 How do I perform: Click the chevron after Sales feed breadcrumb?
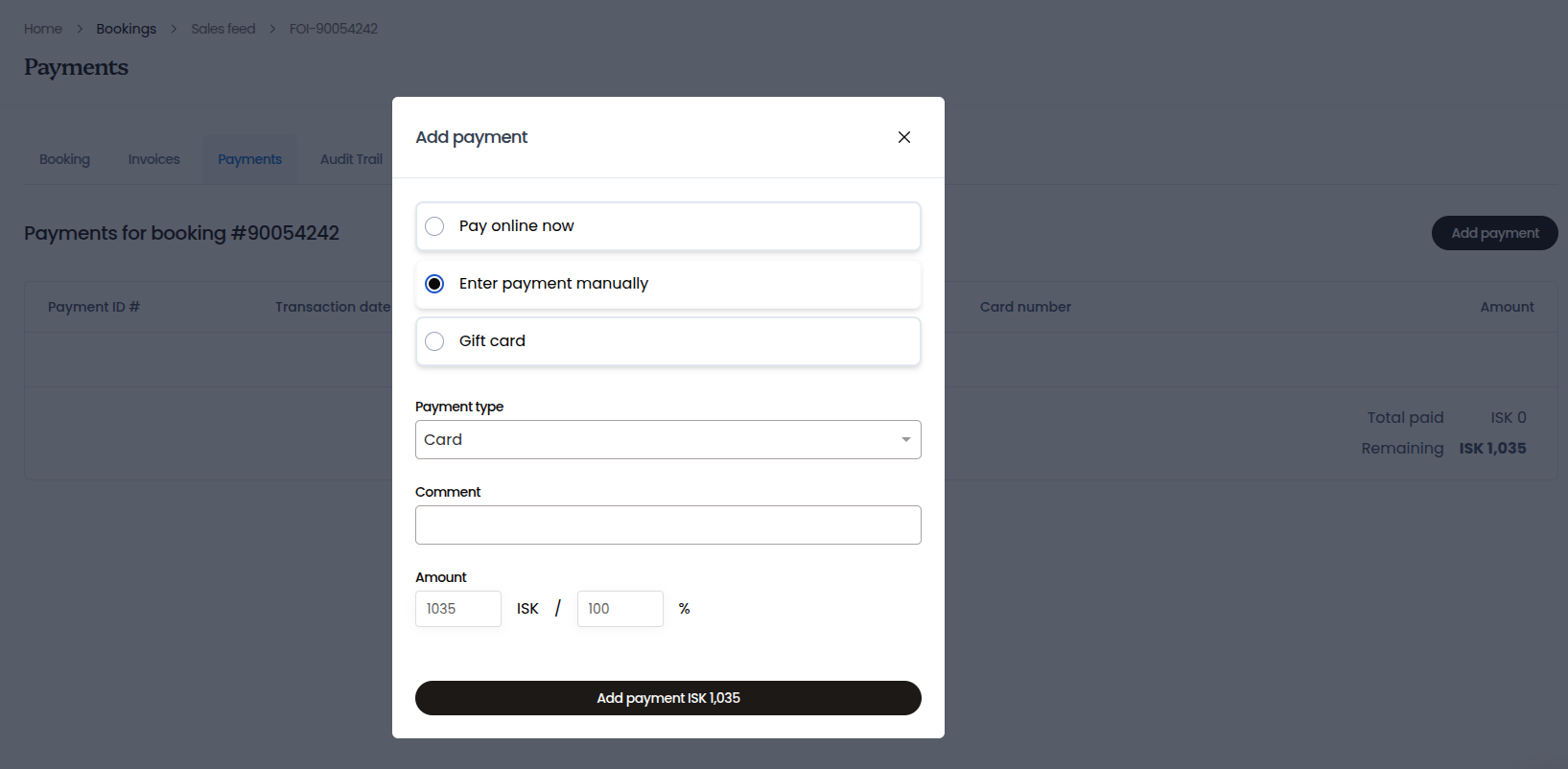272,29
